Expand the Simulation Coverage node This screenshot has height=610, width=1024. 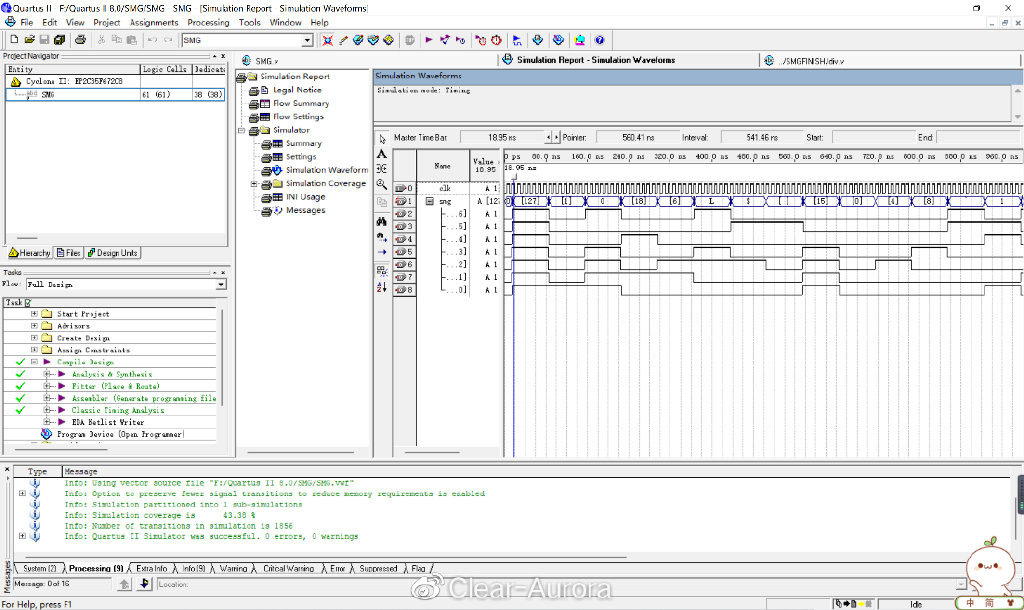pyautogui.click(x=255, y=184)
